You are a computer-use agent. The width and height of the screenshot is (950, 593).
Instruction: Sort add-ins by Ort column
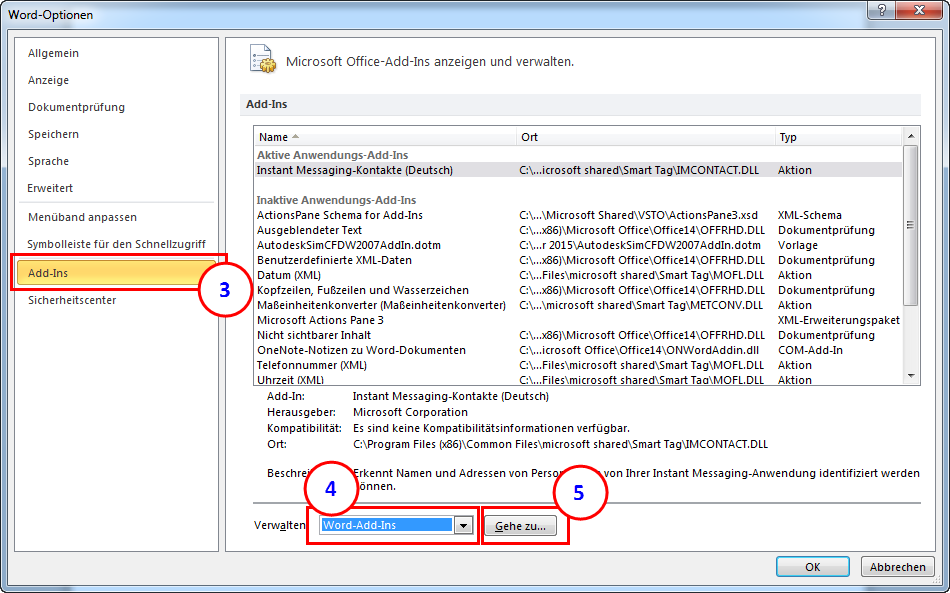click(x=646, y=137)
